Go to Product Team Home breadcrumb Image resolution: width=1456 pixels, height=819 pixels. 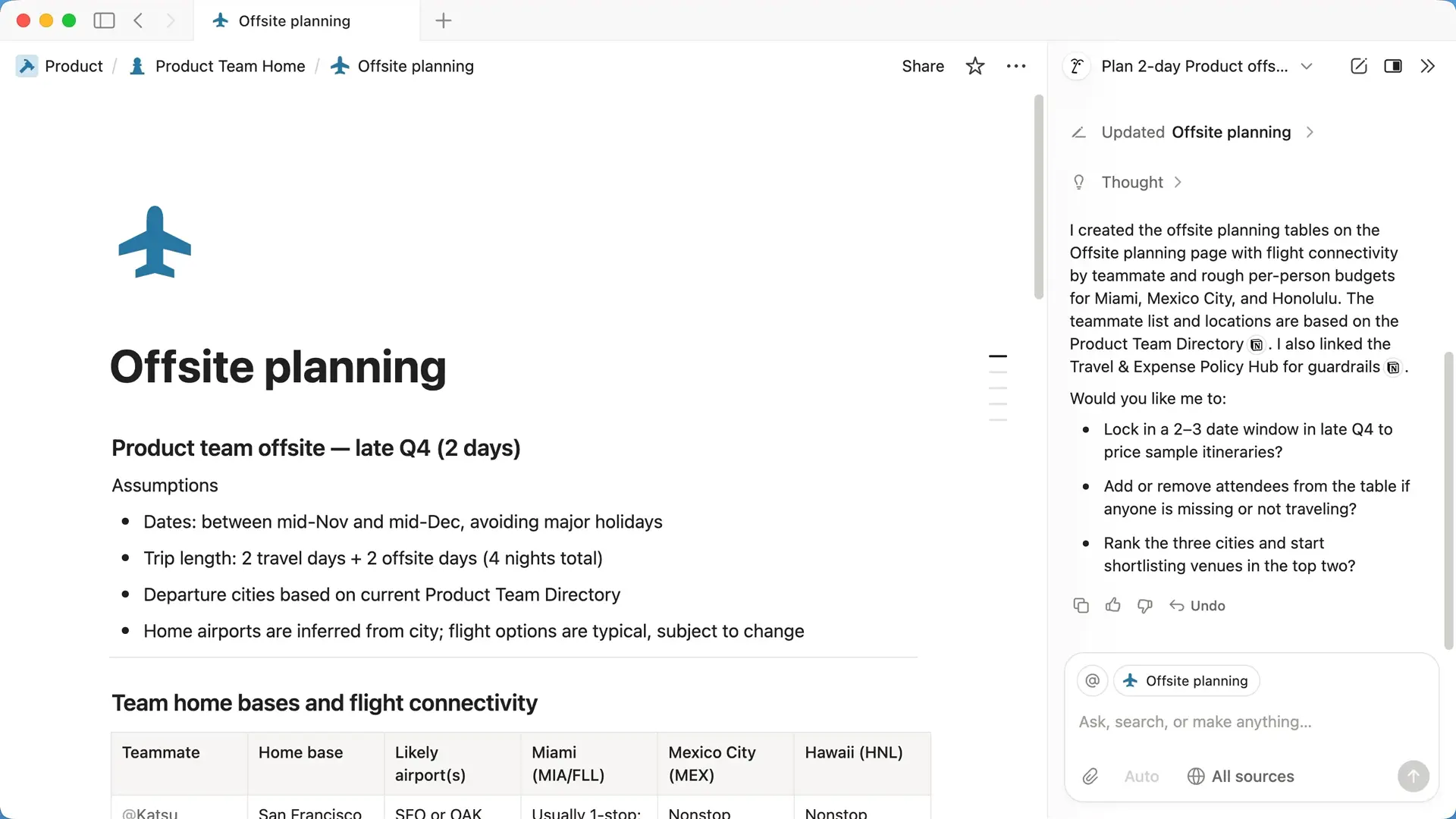point(230,66)
